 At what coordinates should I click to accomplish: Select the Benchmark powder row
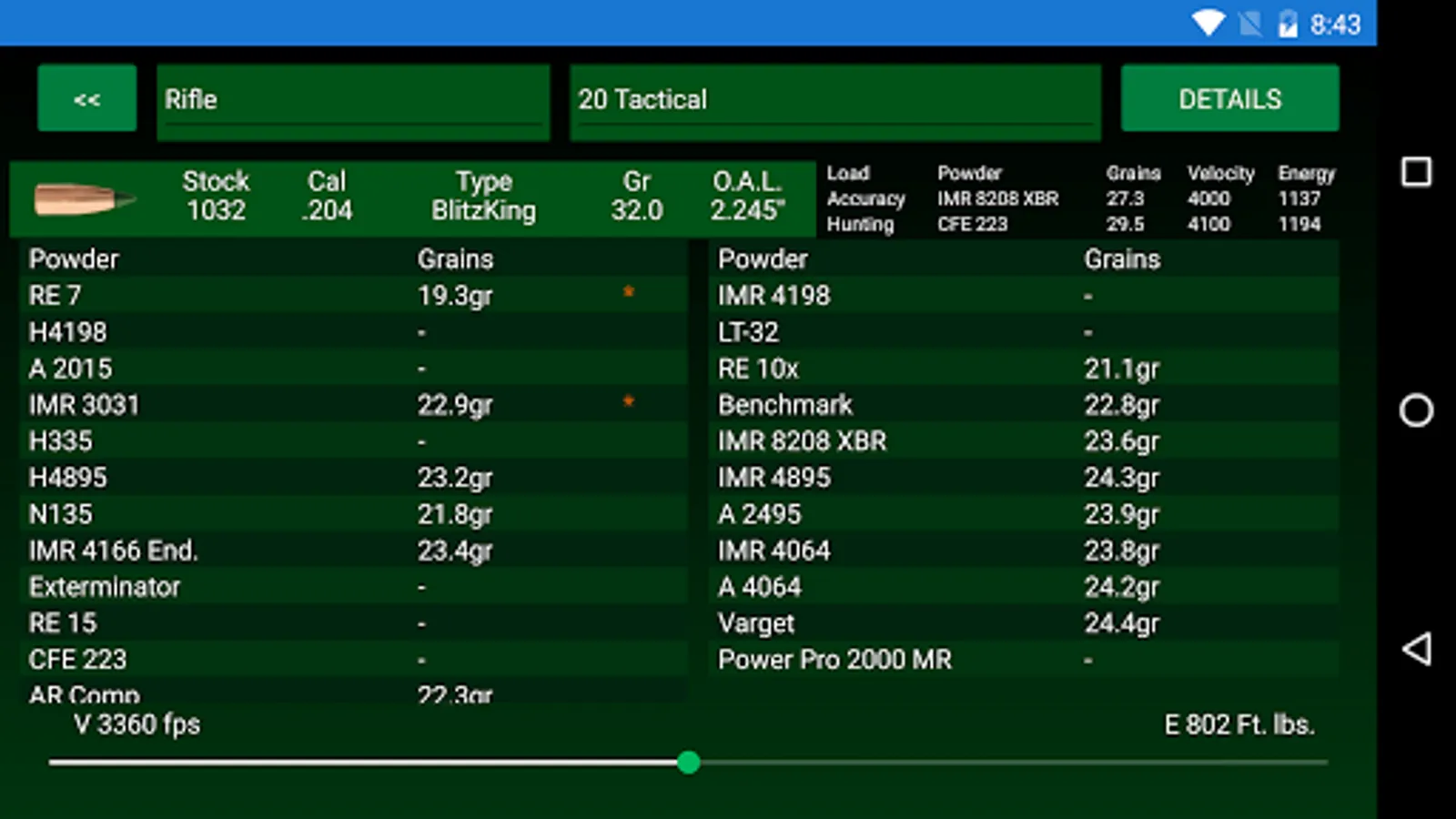(x=1024, y=404)
